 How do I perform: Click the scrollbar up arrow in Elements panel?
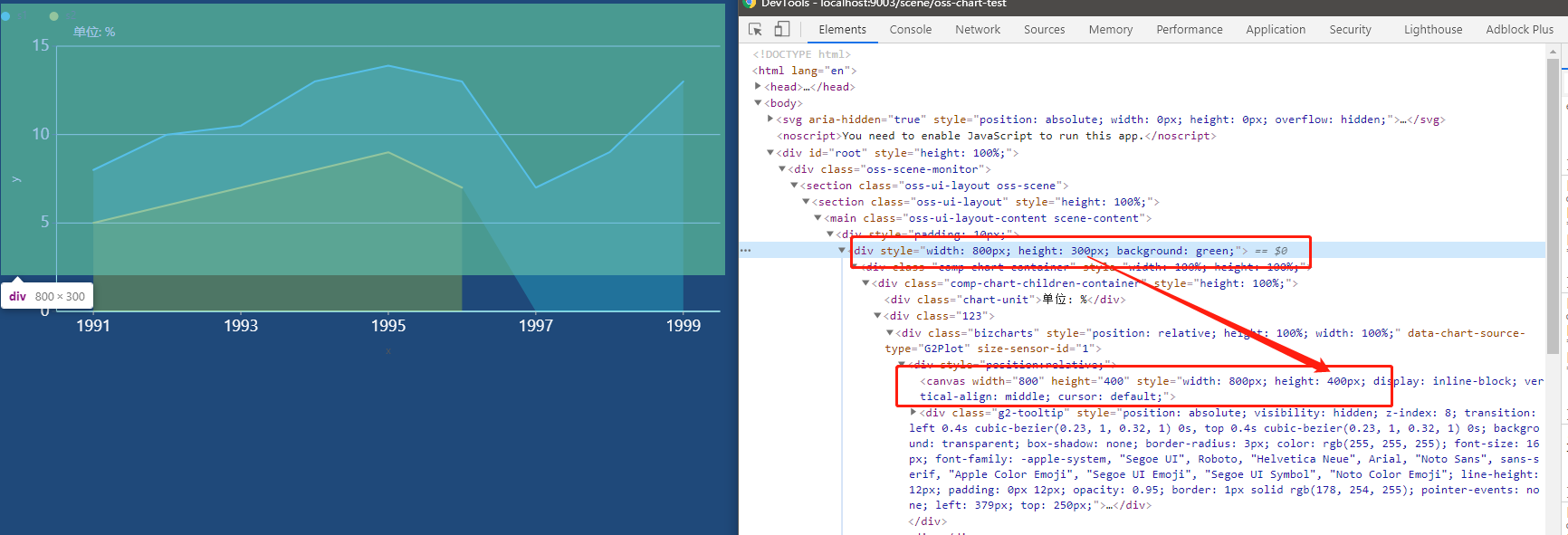(1553, 52)
